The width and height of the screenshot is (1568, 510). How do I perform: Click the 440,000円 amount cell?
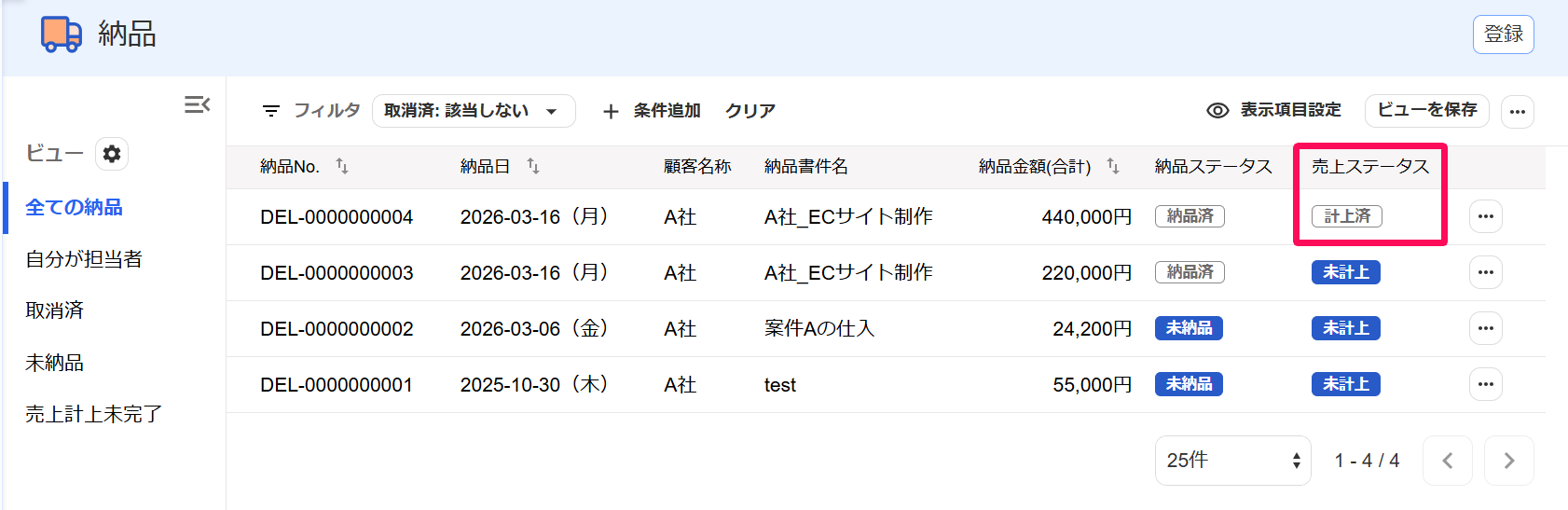[1087, 217]
